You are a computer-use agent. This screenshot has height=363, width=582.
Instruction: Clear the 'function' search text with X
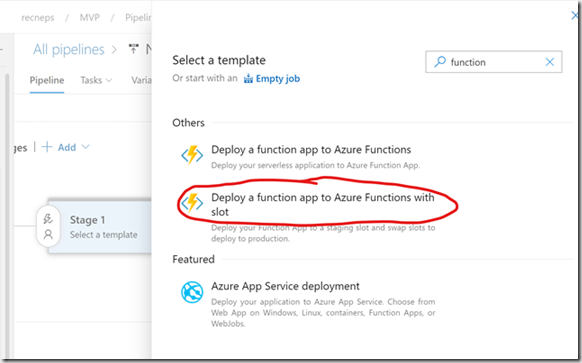point(550,62)
